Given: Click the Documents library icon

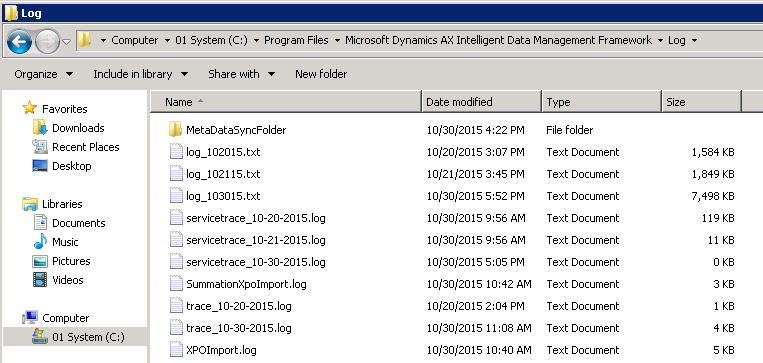Looking at the screenshot, I should pyautogui.click(x=40, y=222).
